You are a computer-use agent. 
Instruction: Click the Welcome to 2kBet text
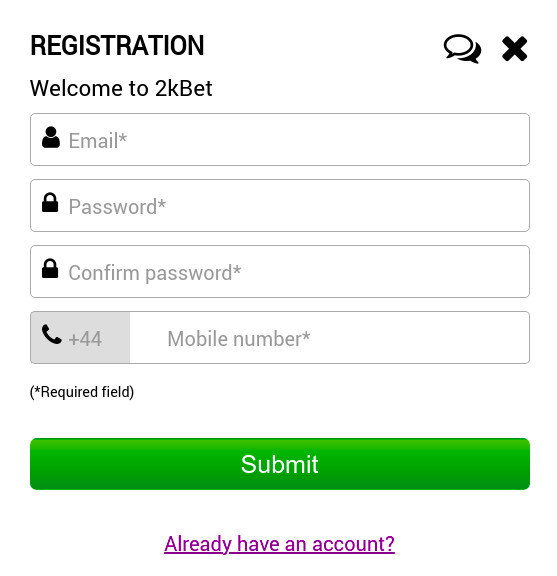point(121,89)
